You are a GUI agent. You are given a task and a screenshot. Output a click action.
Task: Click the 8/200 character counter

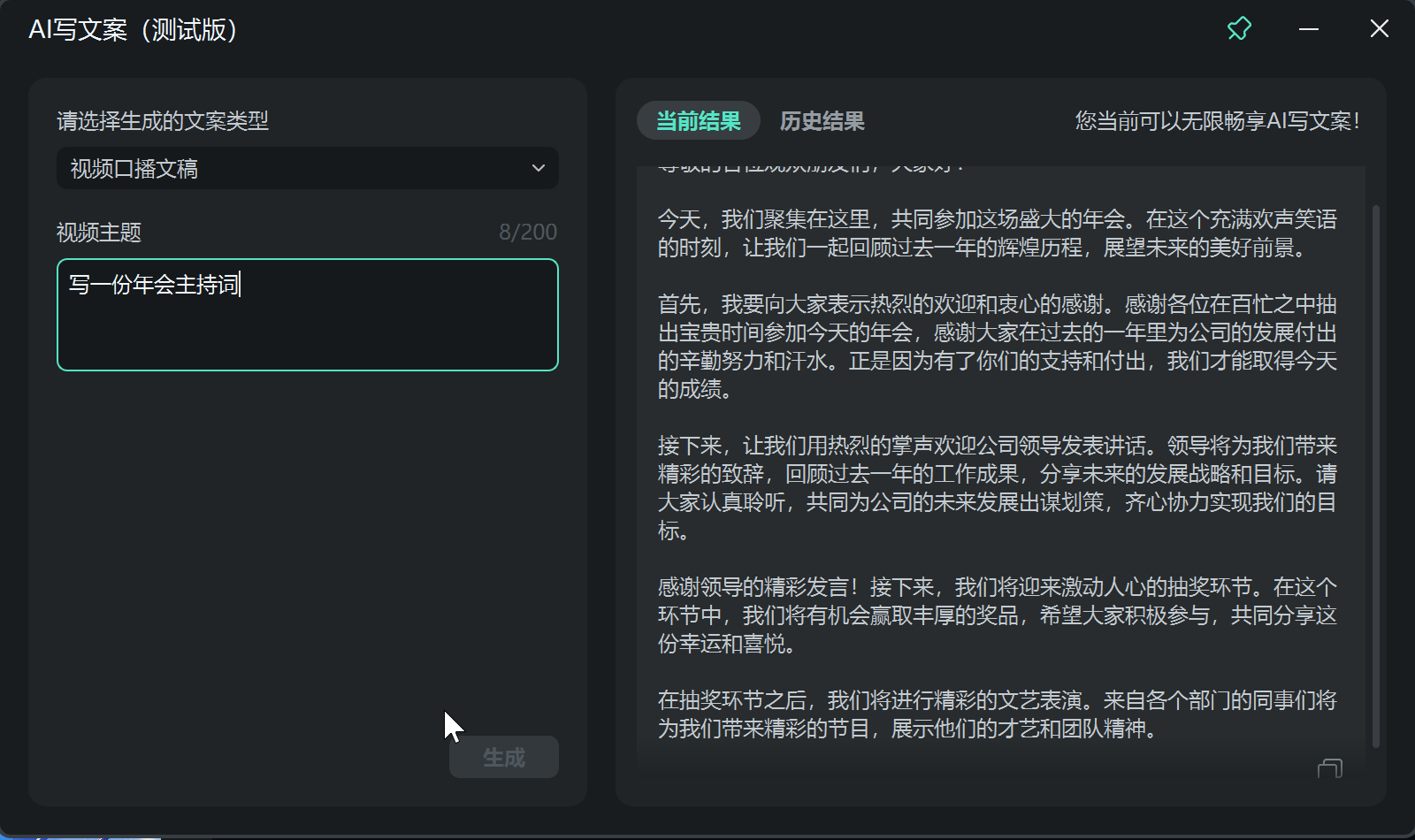click(x=528, y=232)
